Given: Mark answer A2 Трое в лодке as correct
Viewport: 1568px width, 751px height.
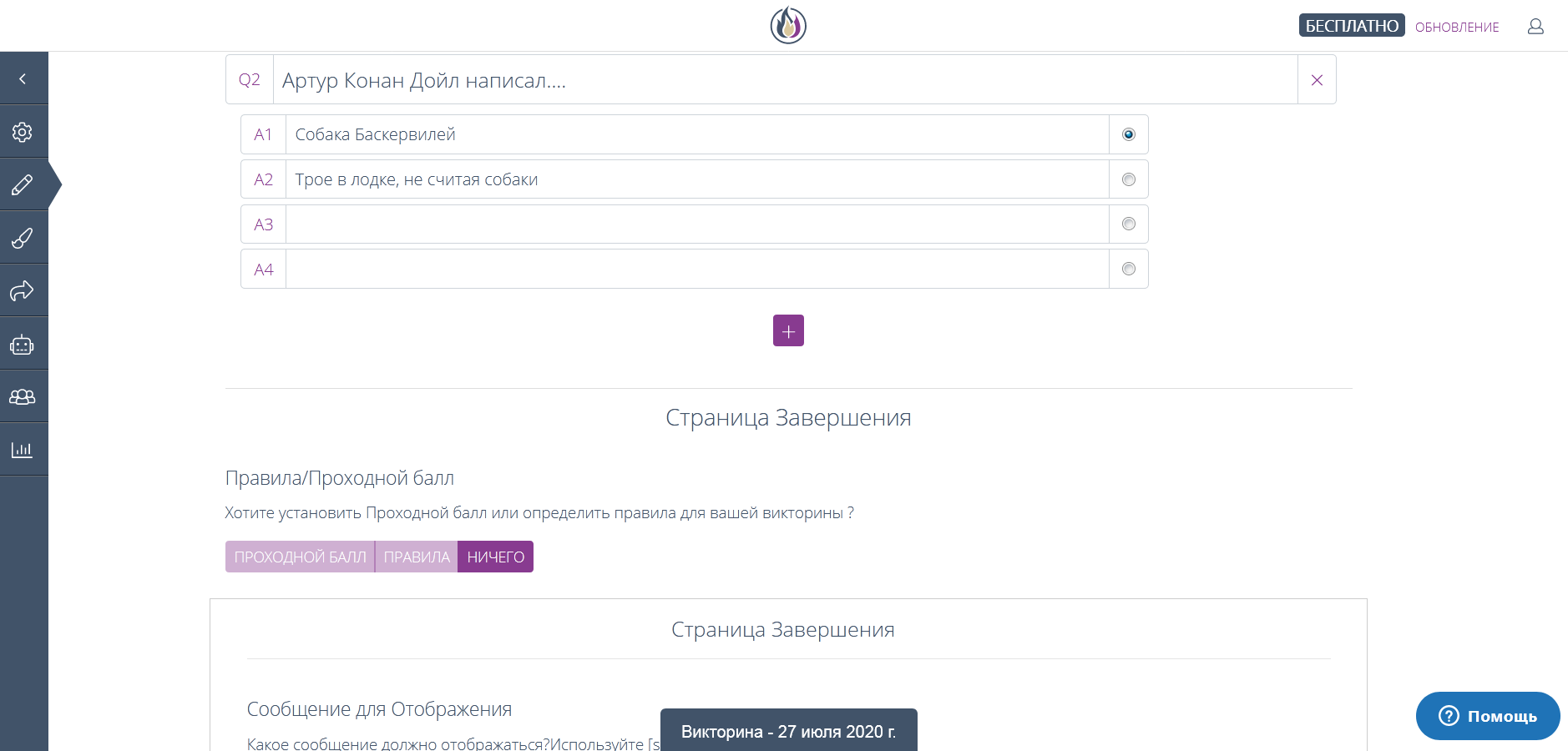Looking at the screenshot, I should pyautogui.click(x=1129, y=179).
